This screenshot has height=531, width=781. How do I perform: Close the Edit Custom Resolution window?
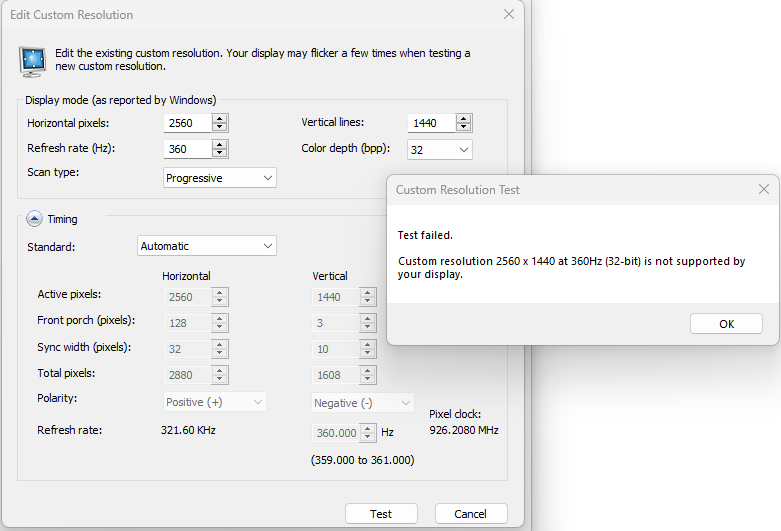[x=509, y=15]
